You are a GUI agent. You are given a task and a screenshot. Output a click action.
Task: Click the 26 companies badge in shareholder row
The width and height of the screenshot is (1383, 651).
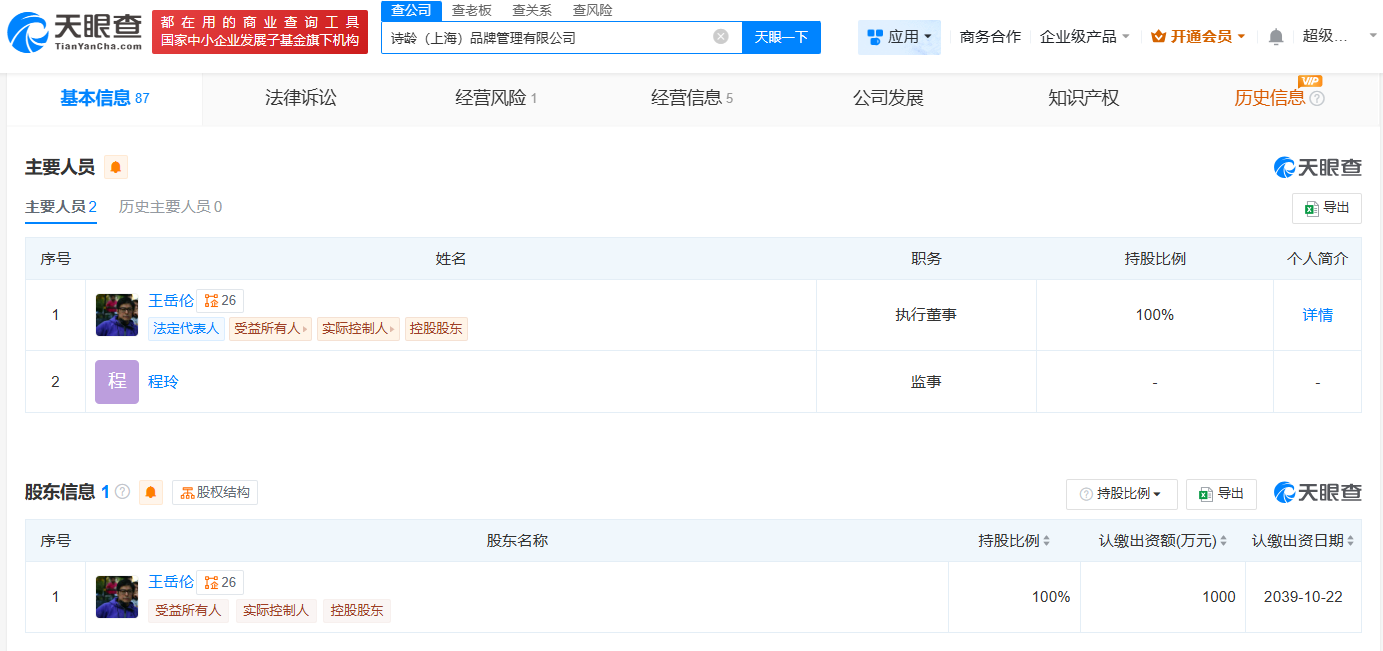pos(220,582)
